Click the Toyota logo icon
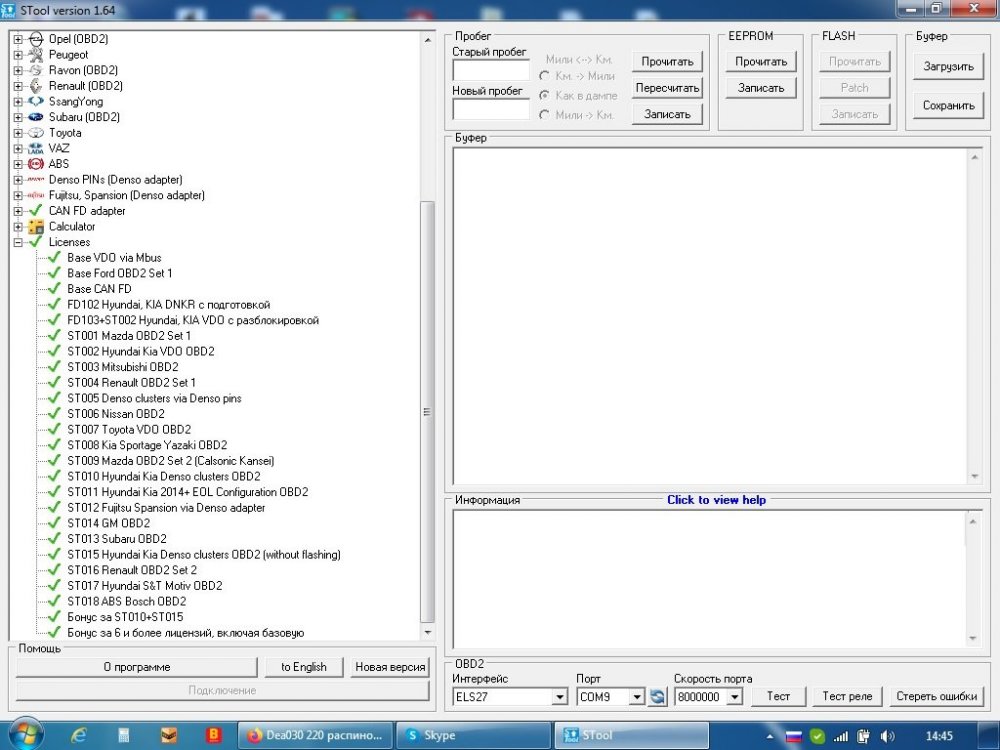 (x=36, y=133)
